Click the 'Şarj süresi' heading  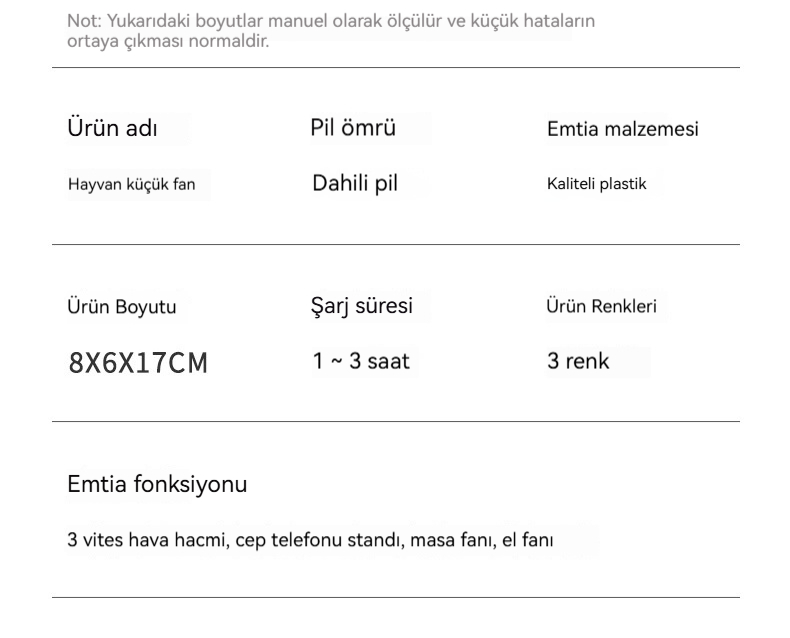(361, 306)
